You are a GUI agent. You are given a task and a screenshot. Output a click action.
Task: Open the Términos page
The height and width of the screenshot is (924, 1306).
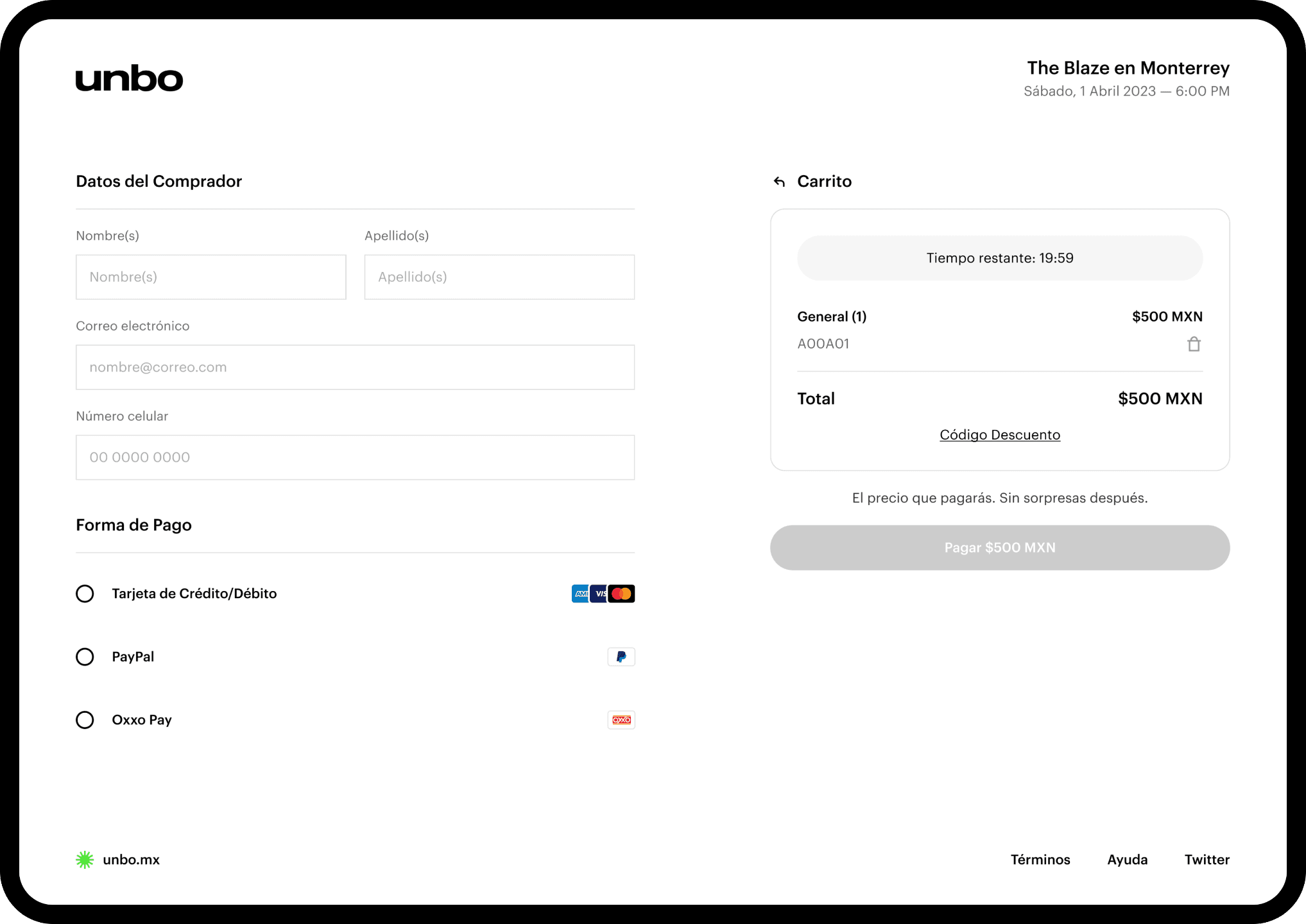(x=1040, y=859)
